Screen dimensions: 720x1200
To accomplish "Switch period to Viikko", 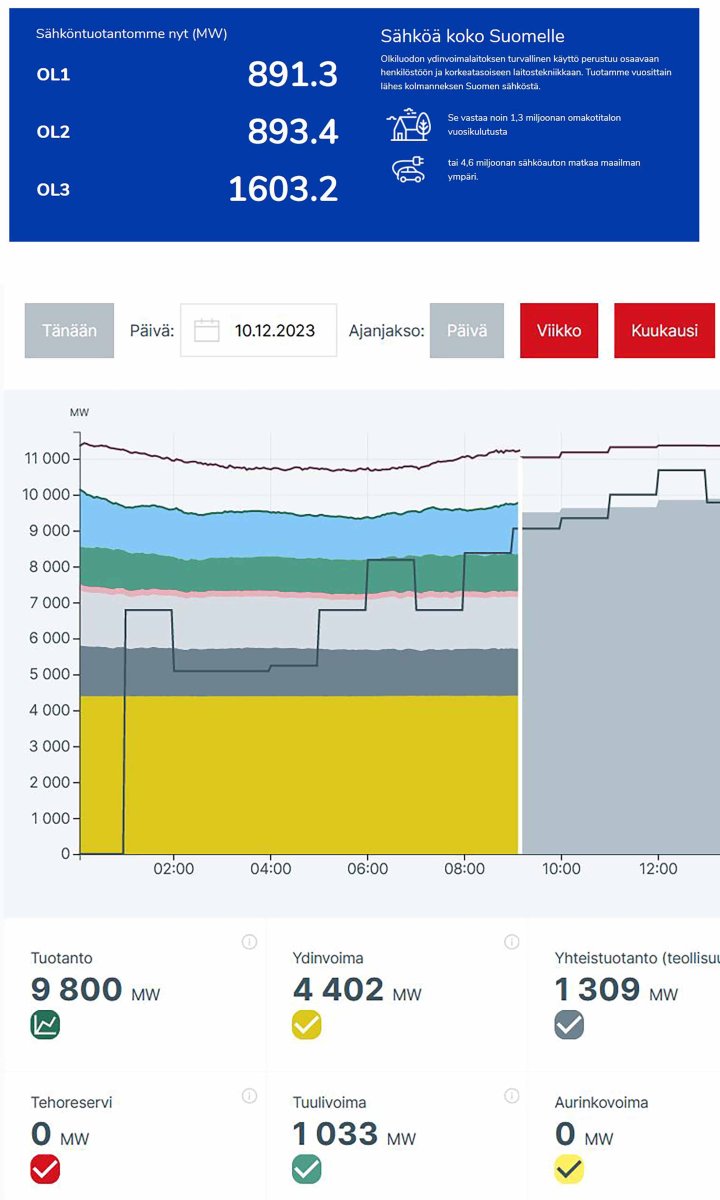I will 559,331.
